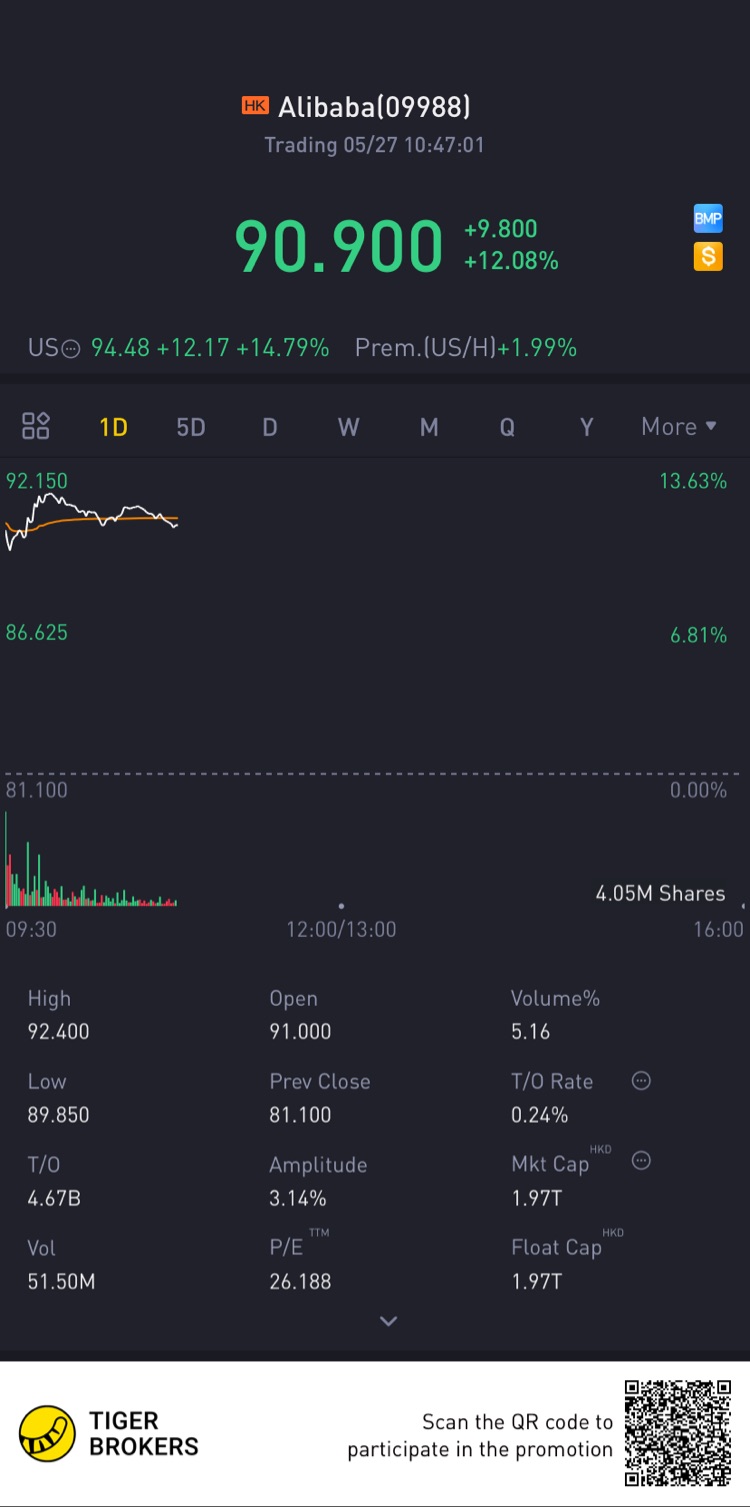Tap the info icon beside Mkt Cap
The height and width of the screenshot is (1507, 750).
point(642,1160)
